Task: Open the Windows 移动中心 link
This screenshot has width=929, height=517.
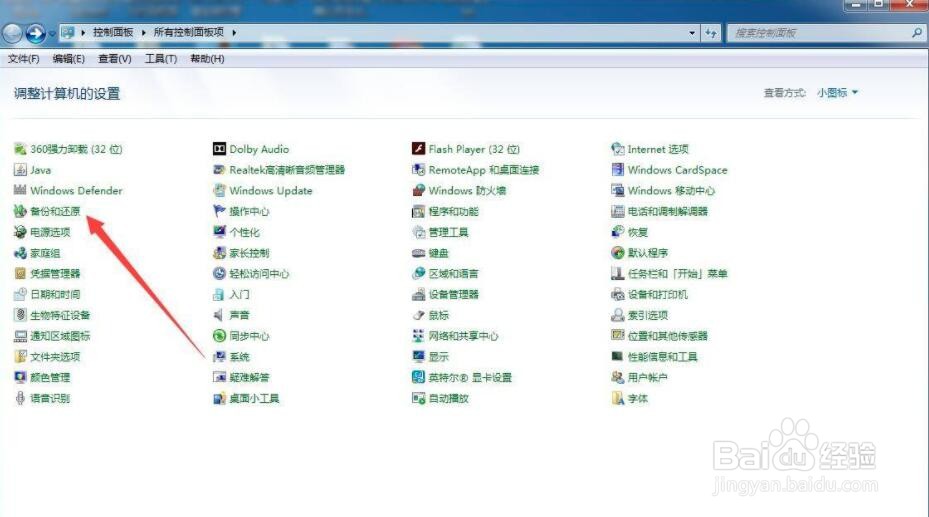Action: (x=671, y=191)
